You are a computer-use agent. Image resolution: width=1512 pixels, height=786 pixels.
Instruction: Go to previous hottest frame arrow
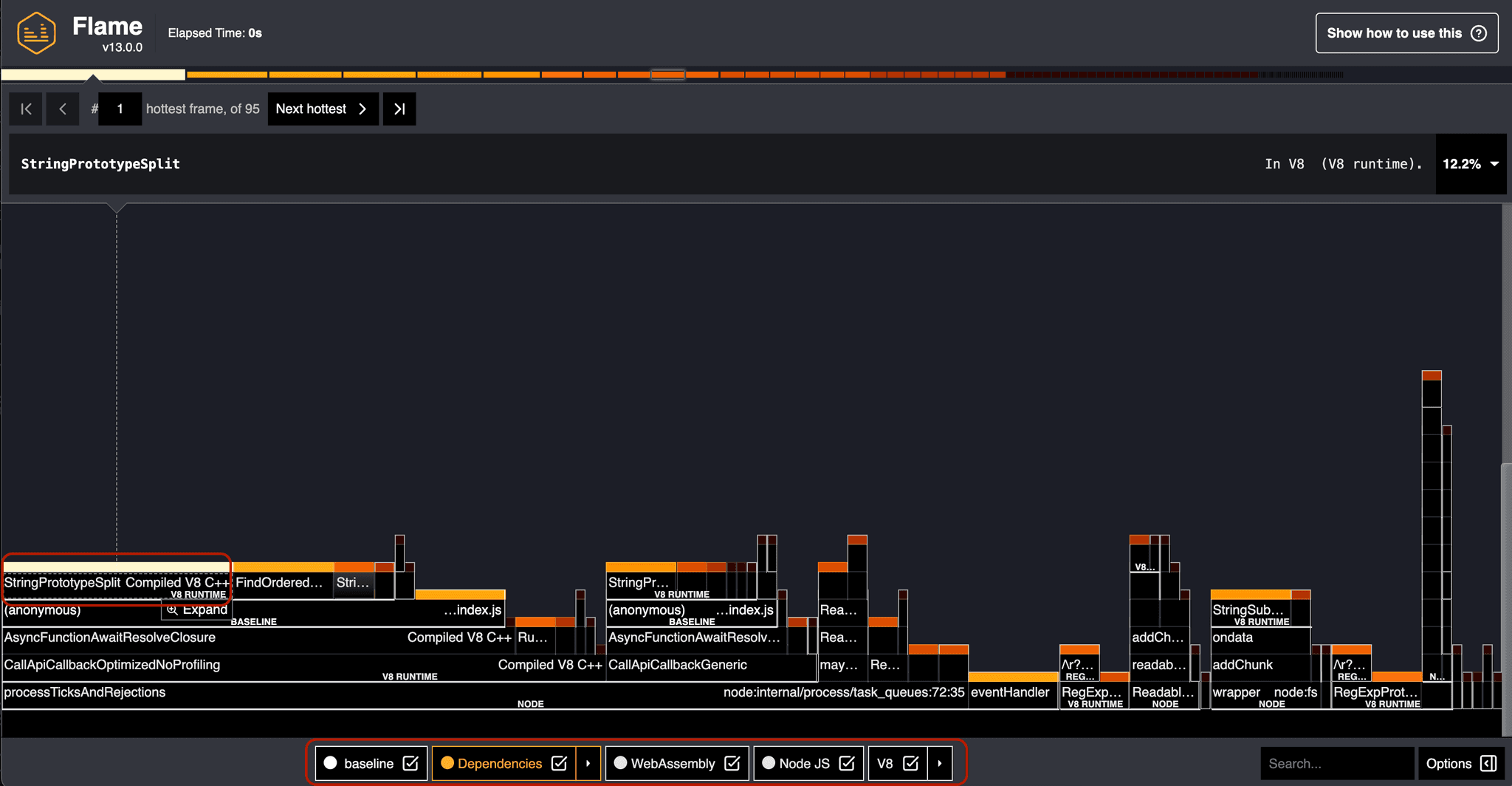coord(63,109)
